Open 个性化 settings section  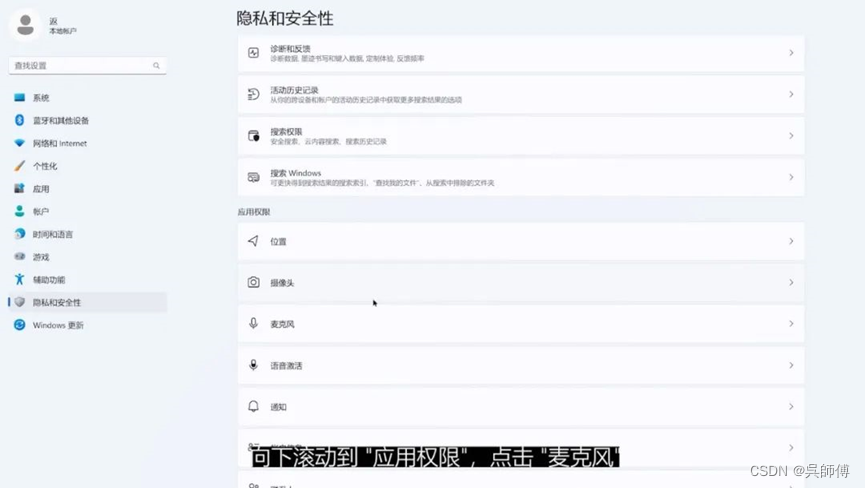pyautogui.click(x=88, y=165)
